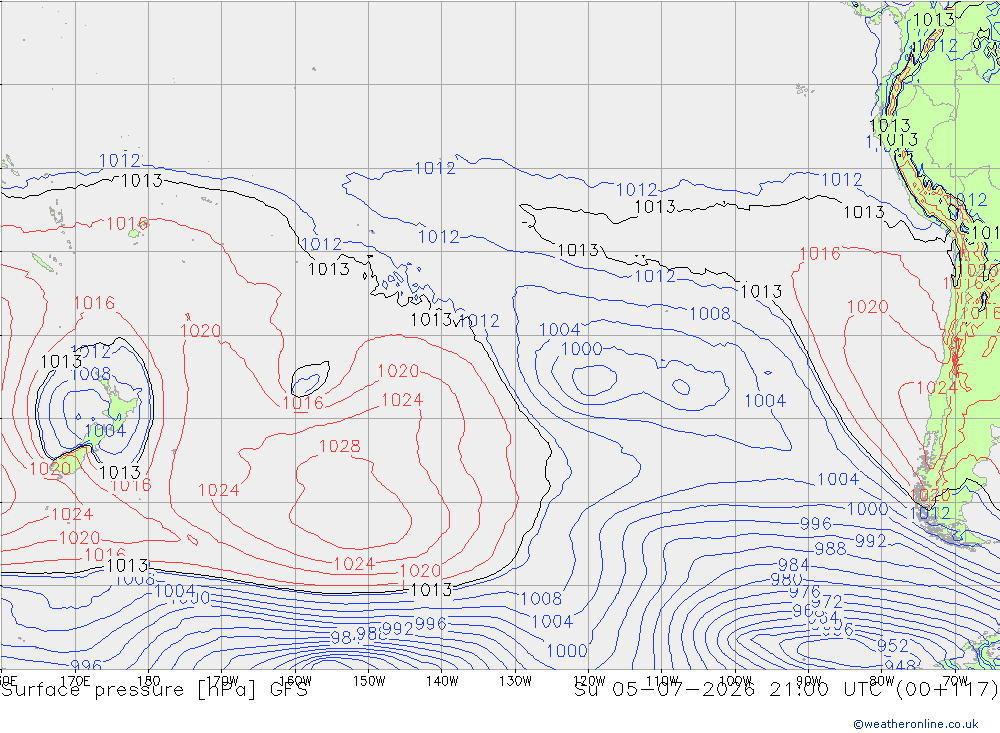The image size is (1000, 733).
Task: Select the 80W longitude label
Action: coord(882,681)
